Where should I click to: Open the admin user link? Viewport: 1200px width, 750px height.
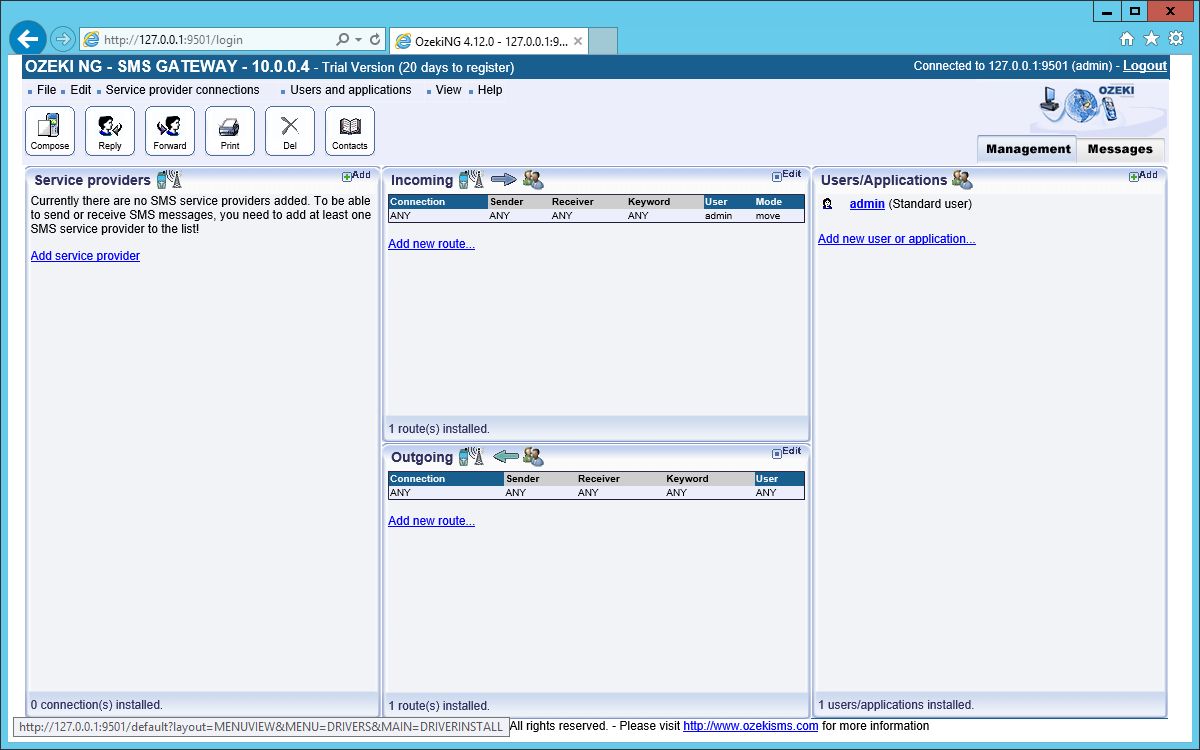(x=867, y=204)
